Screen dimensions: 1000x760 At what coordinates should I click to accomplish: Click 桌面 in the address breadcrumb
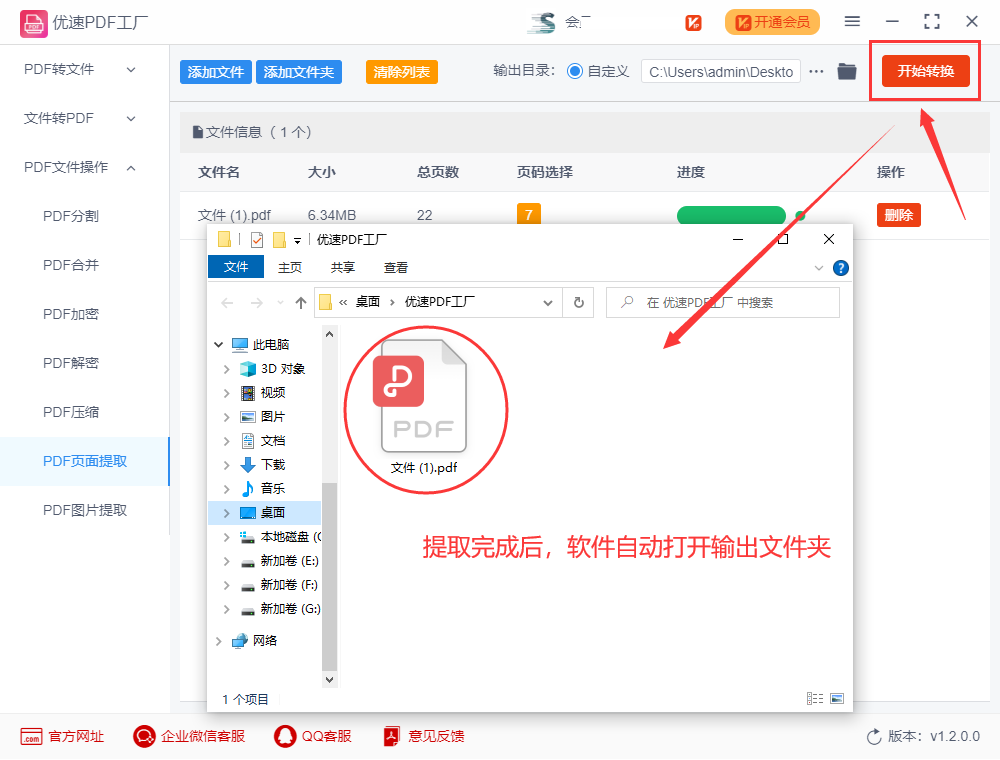click(x=367, y=302)
